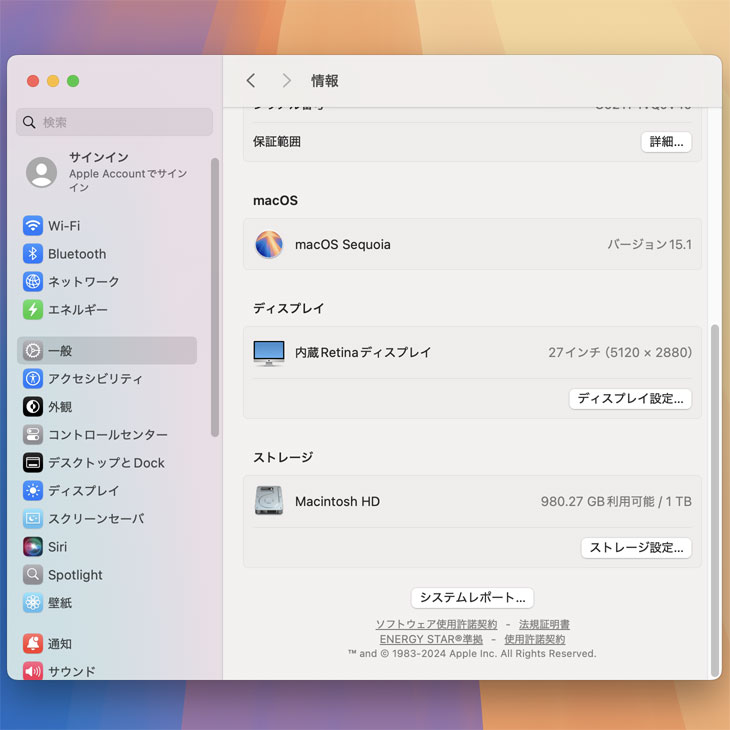Go back with the left chevron

[x=251, y=81]
